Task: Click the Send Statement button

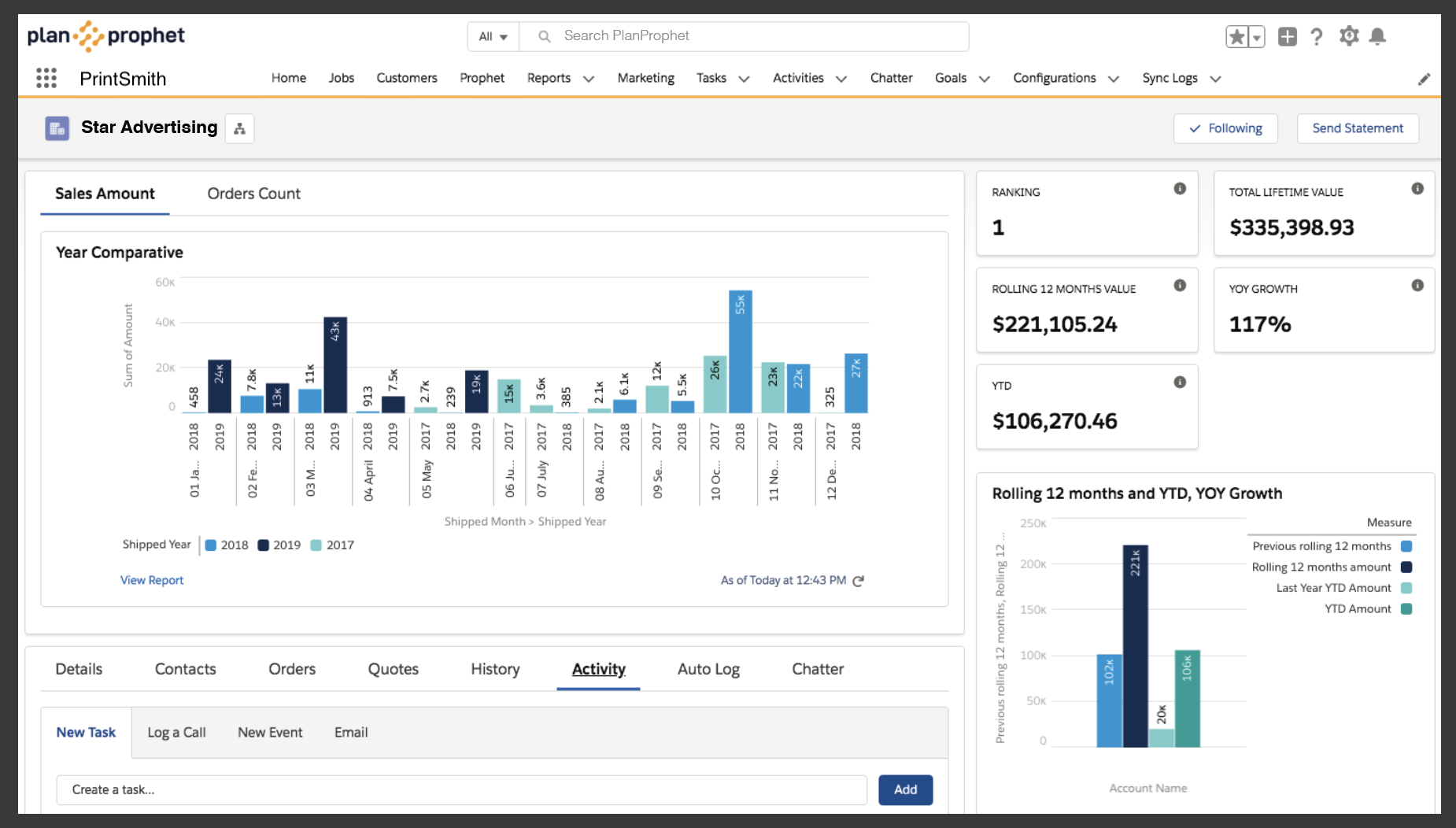Action: click(1357, 128)
